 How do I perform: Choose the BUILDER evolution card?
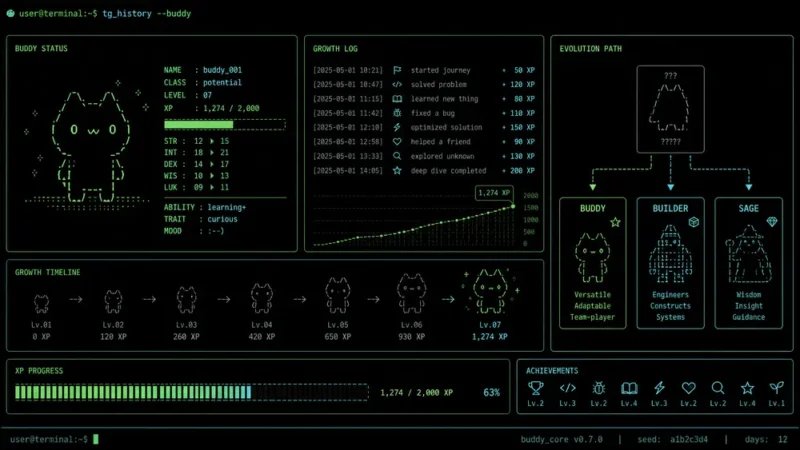(670, 263)
